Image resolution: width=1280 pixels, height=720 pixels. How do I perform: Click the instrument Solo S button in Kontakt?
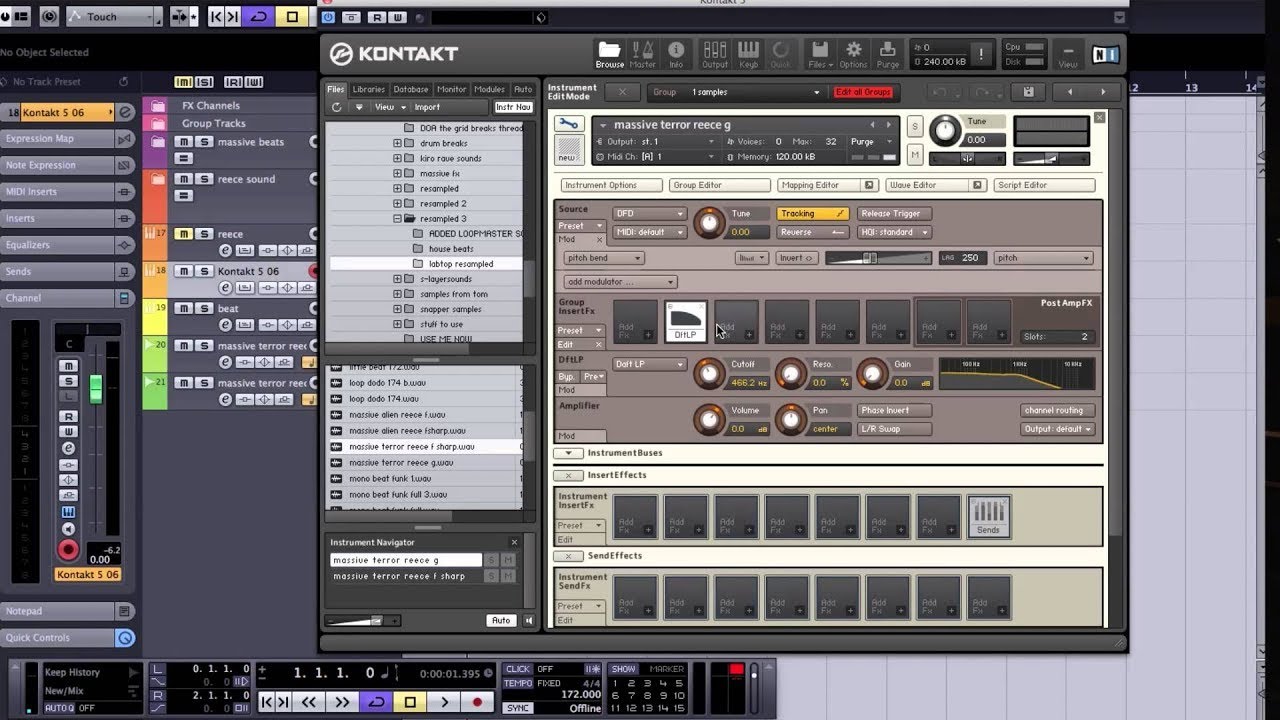click(x=915, y=126)
